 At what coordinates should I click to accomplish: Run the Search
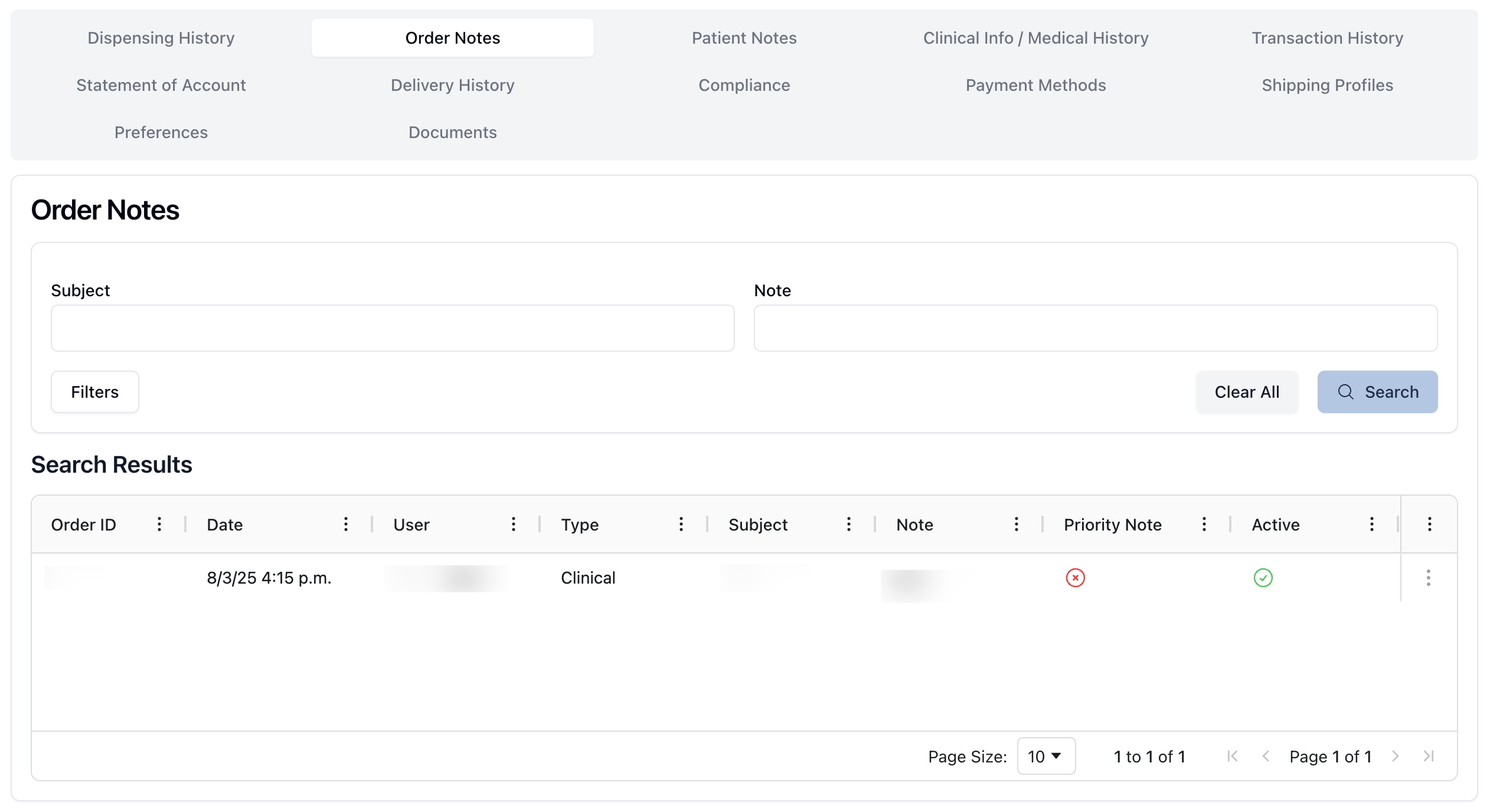pos(1377,391)
